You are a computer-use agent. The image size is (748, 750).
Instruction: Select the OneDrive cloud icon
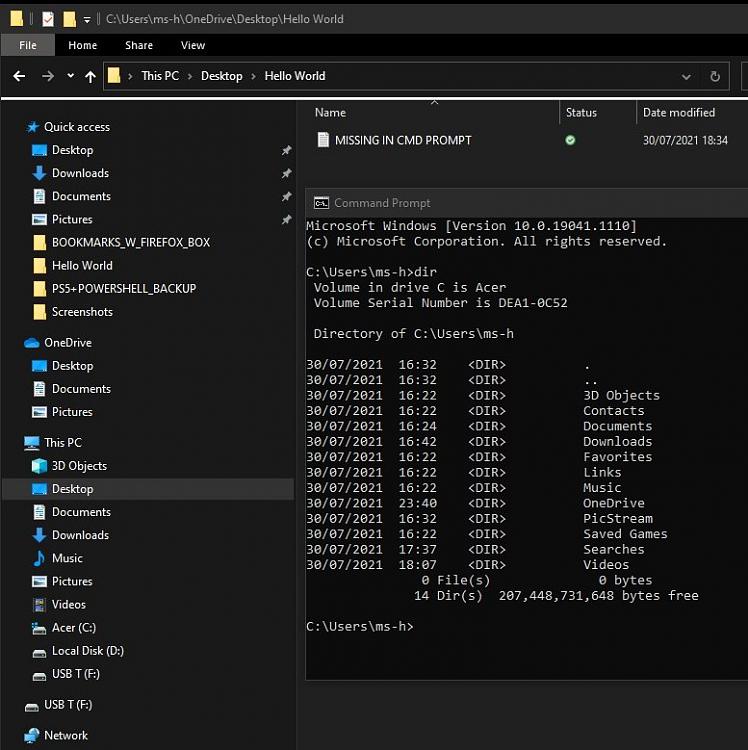pos(32,343)
